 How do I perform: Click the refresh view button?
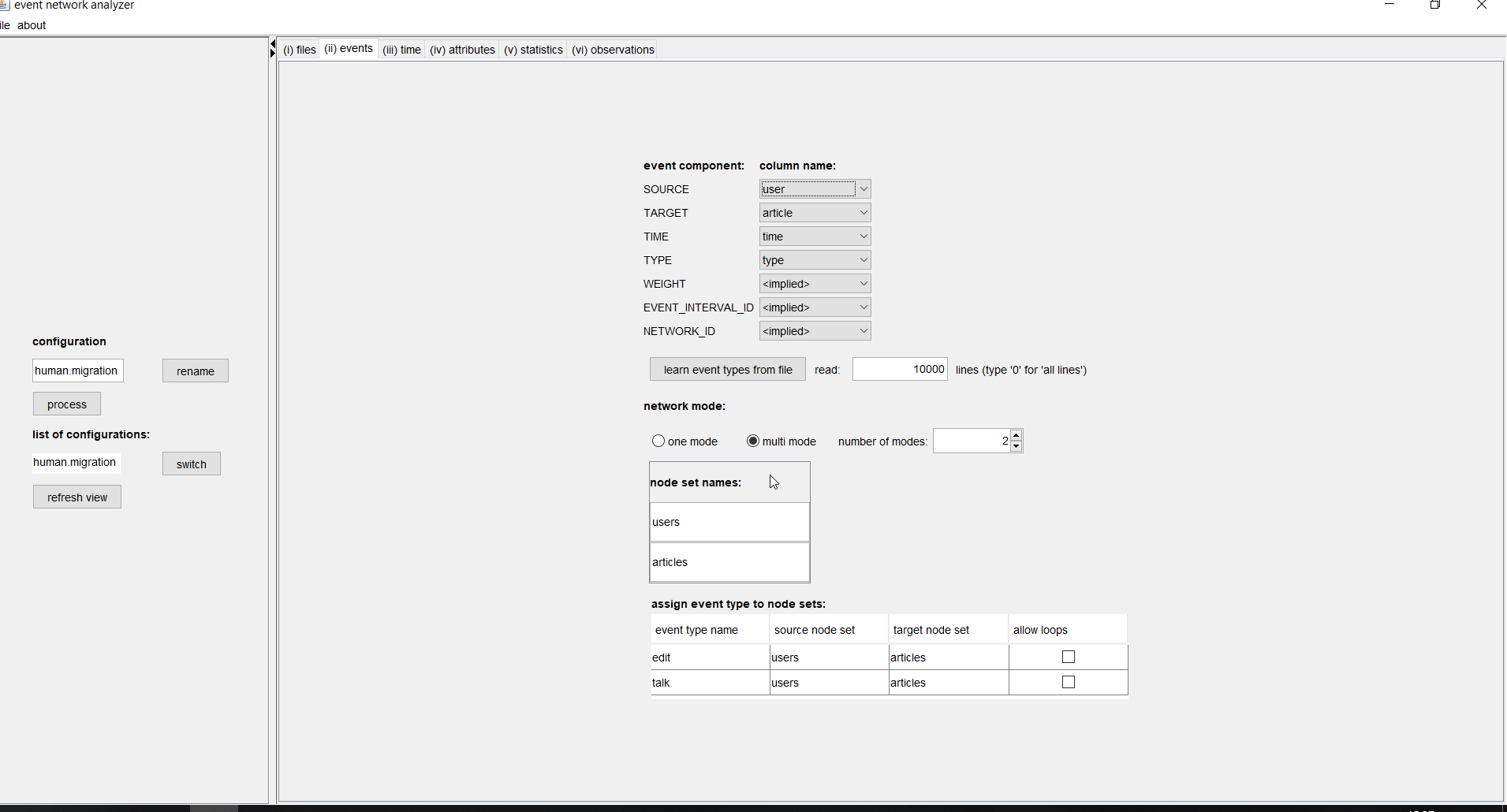[x=76, y=497]
